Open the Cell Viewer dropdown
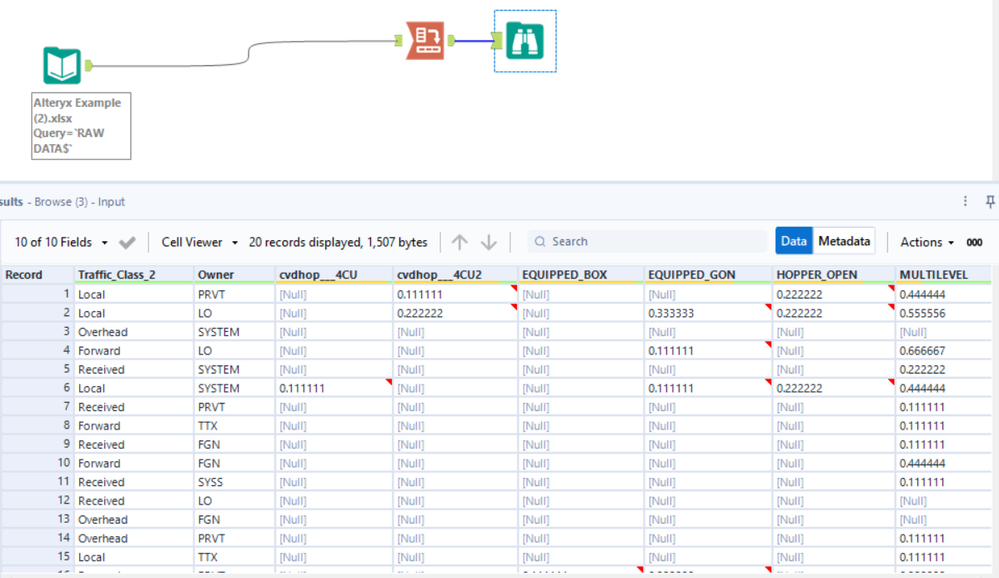Screen dimensions: 999x578 (x=199, y=242)
